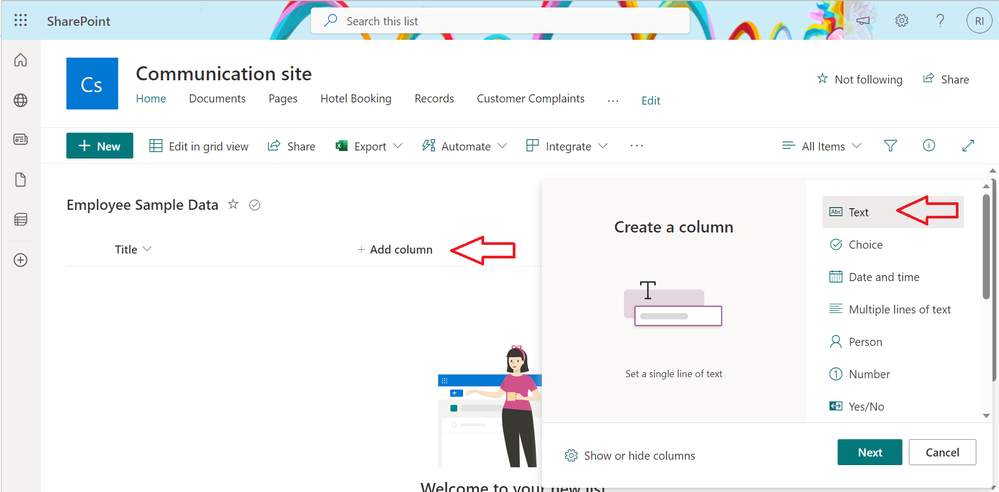The height and width of the screenshot is (492, 999).
Task: Click the New button
Action: tap(99, 146)
